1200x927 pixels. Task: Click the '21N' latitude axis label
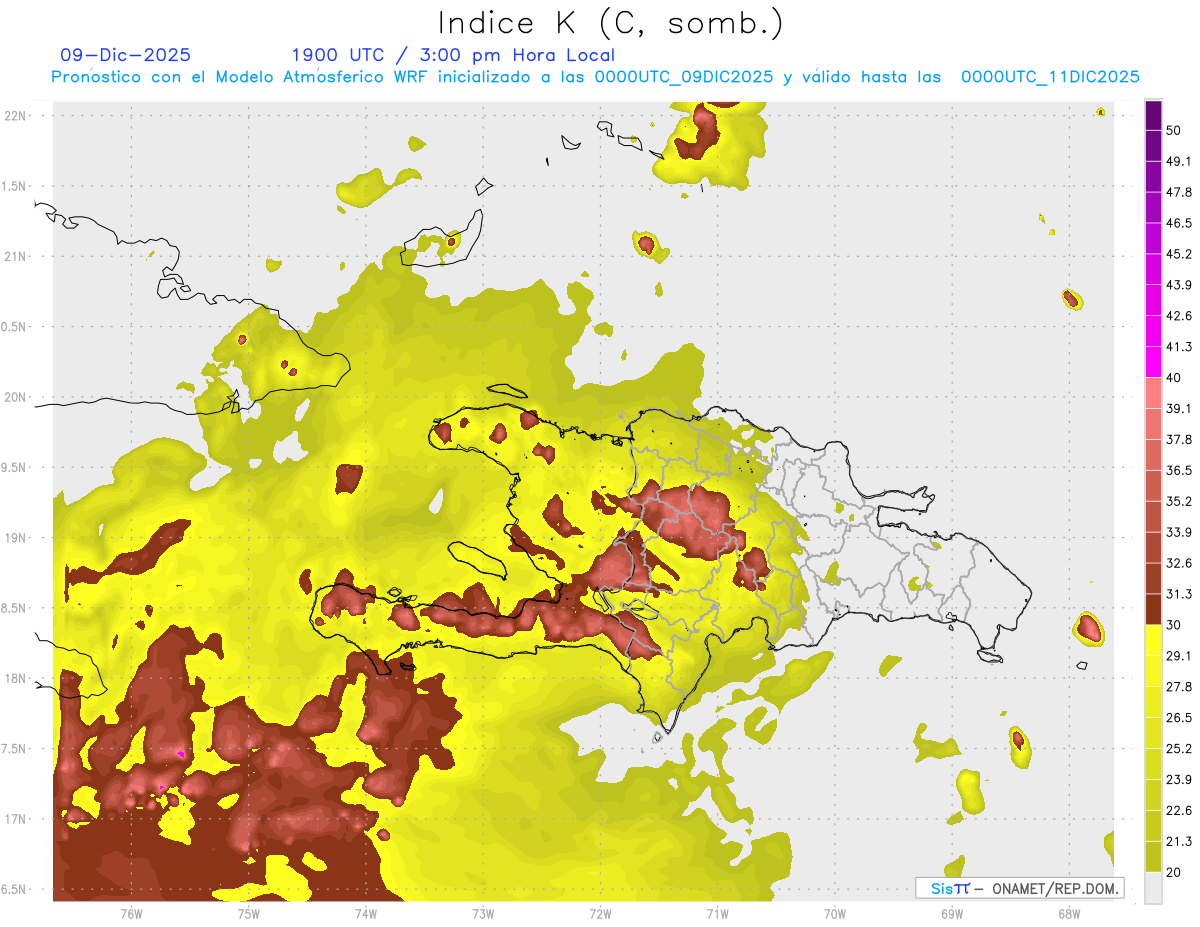pyautogui.click(x=16, y=256)
